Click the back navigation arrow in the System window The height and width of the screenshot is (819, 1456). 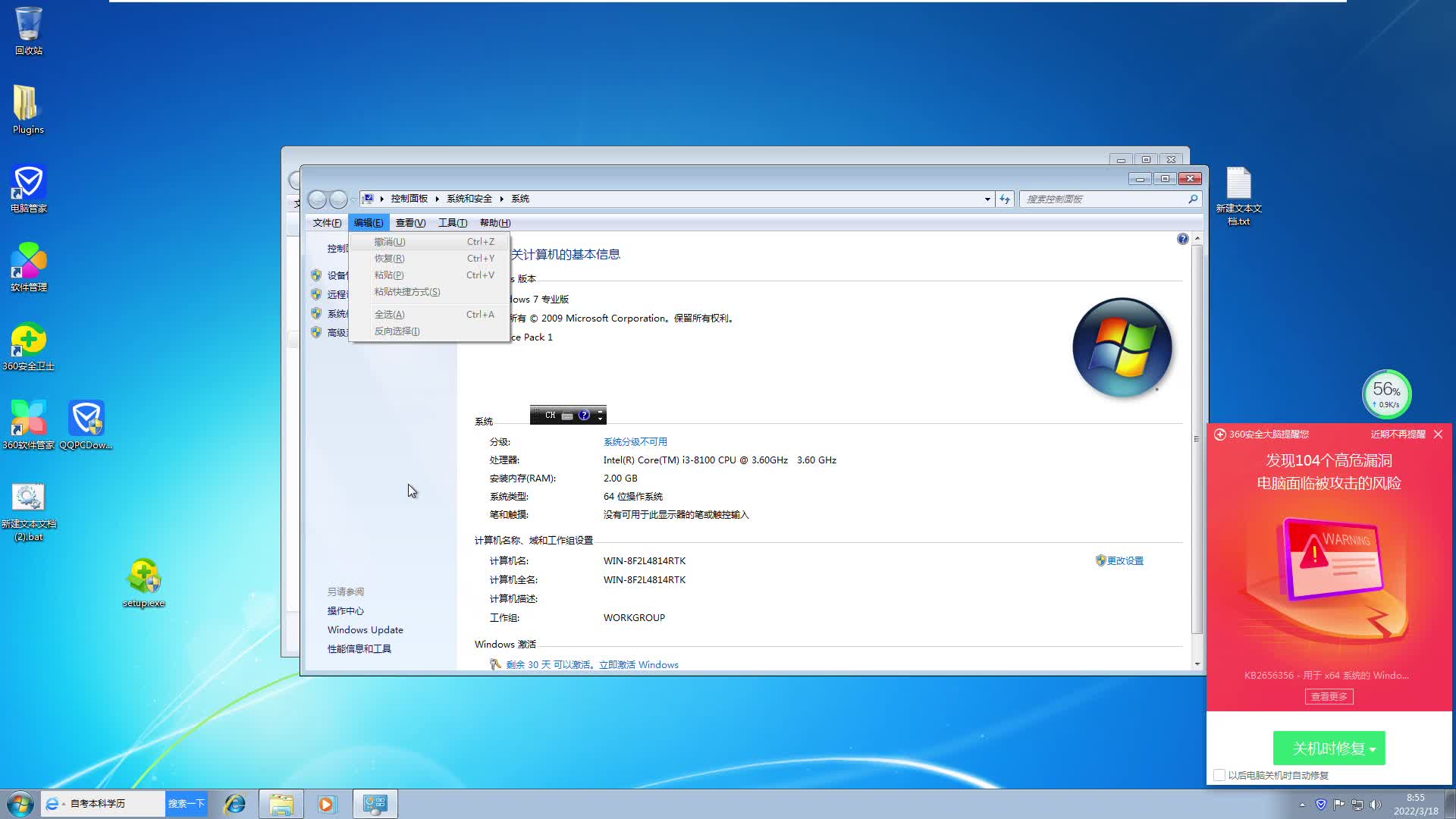[318, 199]
